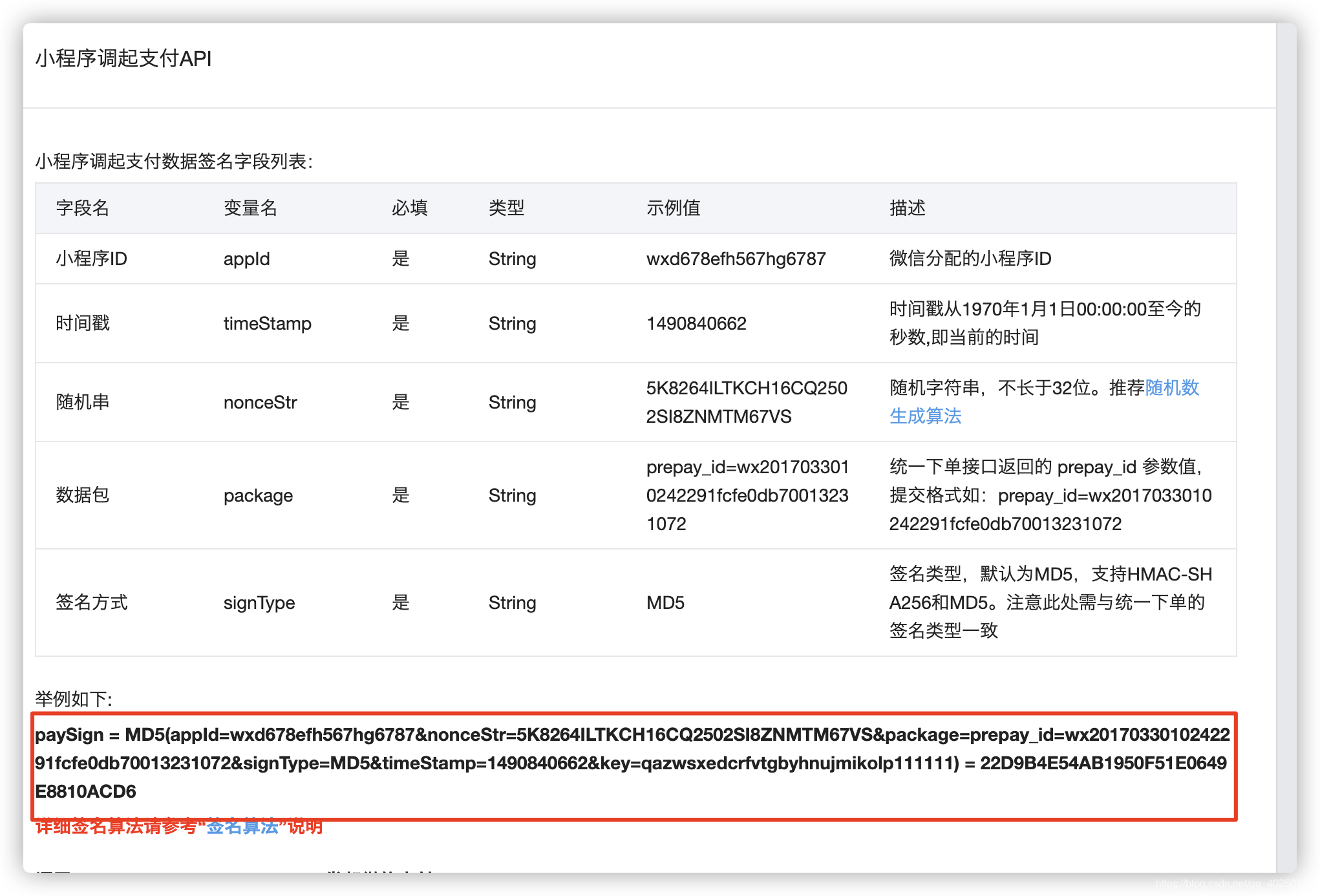Click 是 in the timeStamp row
The width and height of the screenshot is (1320, 896).
[401, 323]
